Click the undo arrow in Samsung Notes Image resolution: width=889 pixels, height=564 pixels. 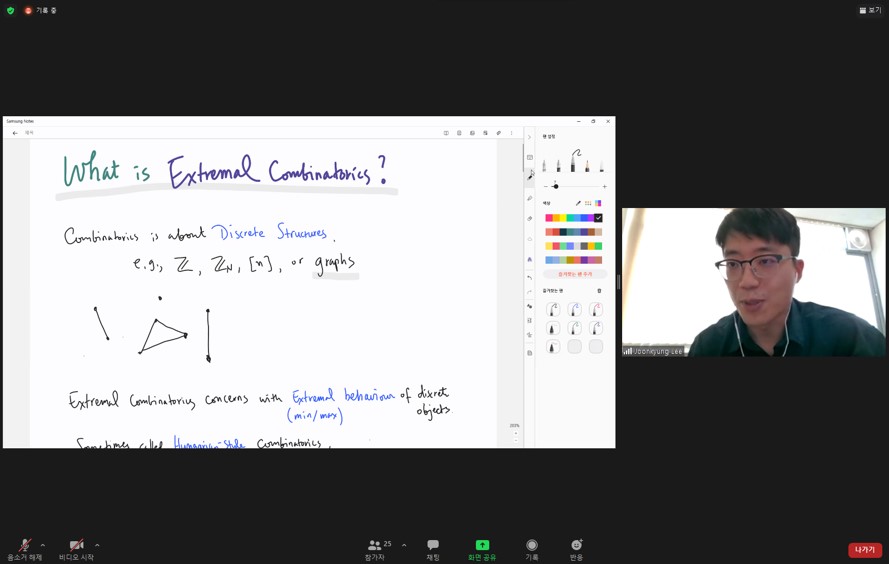click(530, 278)
